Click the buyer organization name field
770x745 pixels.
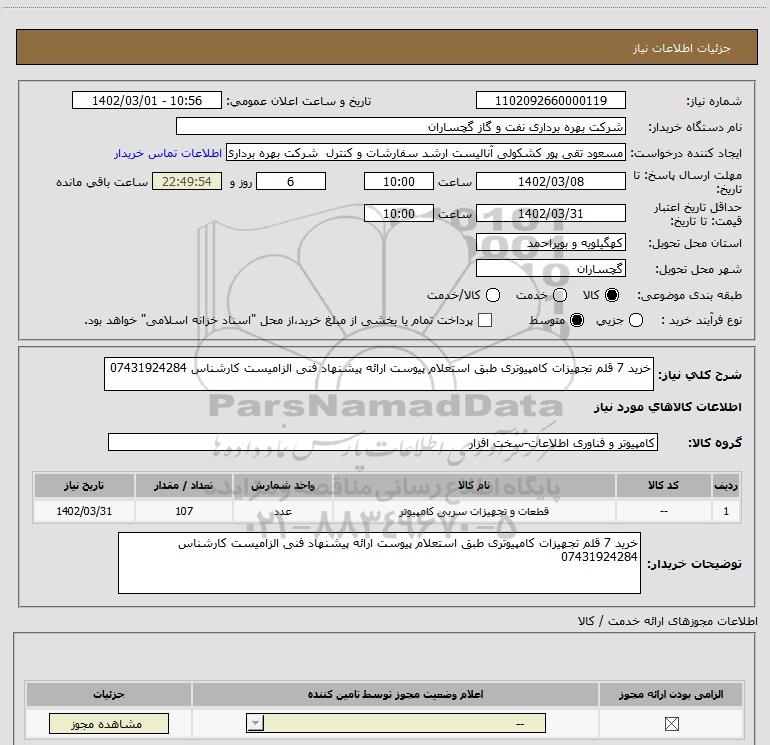click(401, 126)
